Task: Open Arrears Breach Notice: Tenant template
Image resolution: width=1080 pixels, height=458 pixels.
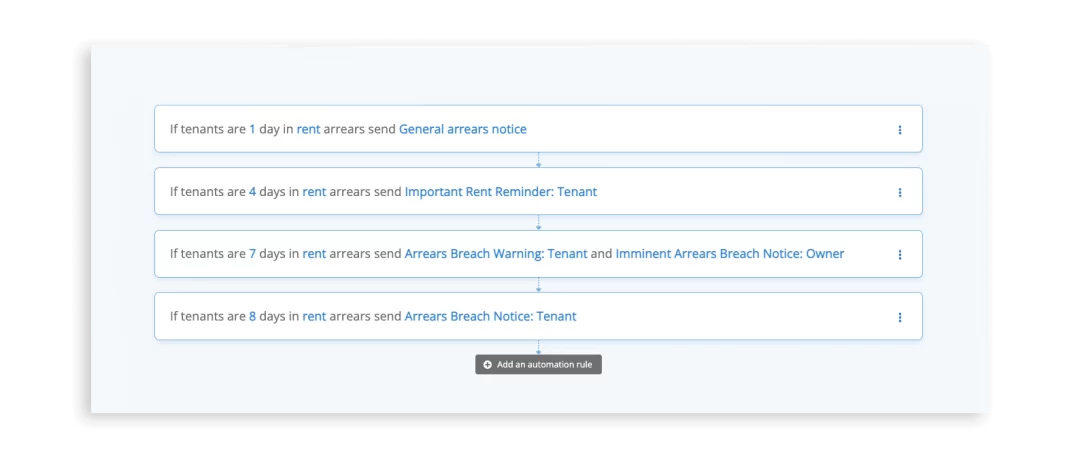Action: tap(490, 317)
